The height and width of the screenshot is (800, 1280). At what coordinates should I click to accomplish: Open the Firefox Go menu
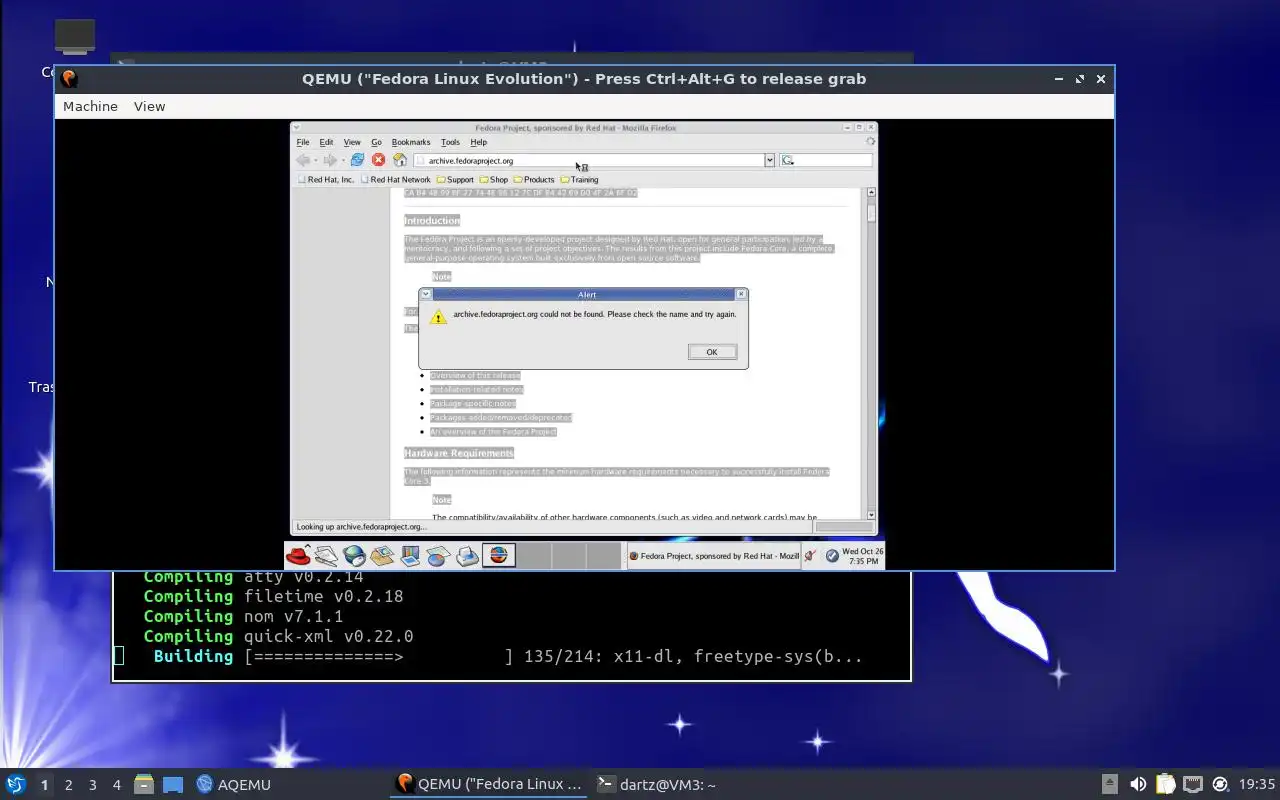[x=376, y=142]
